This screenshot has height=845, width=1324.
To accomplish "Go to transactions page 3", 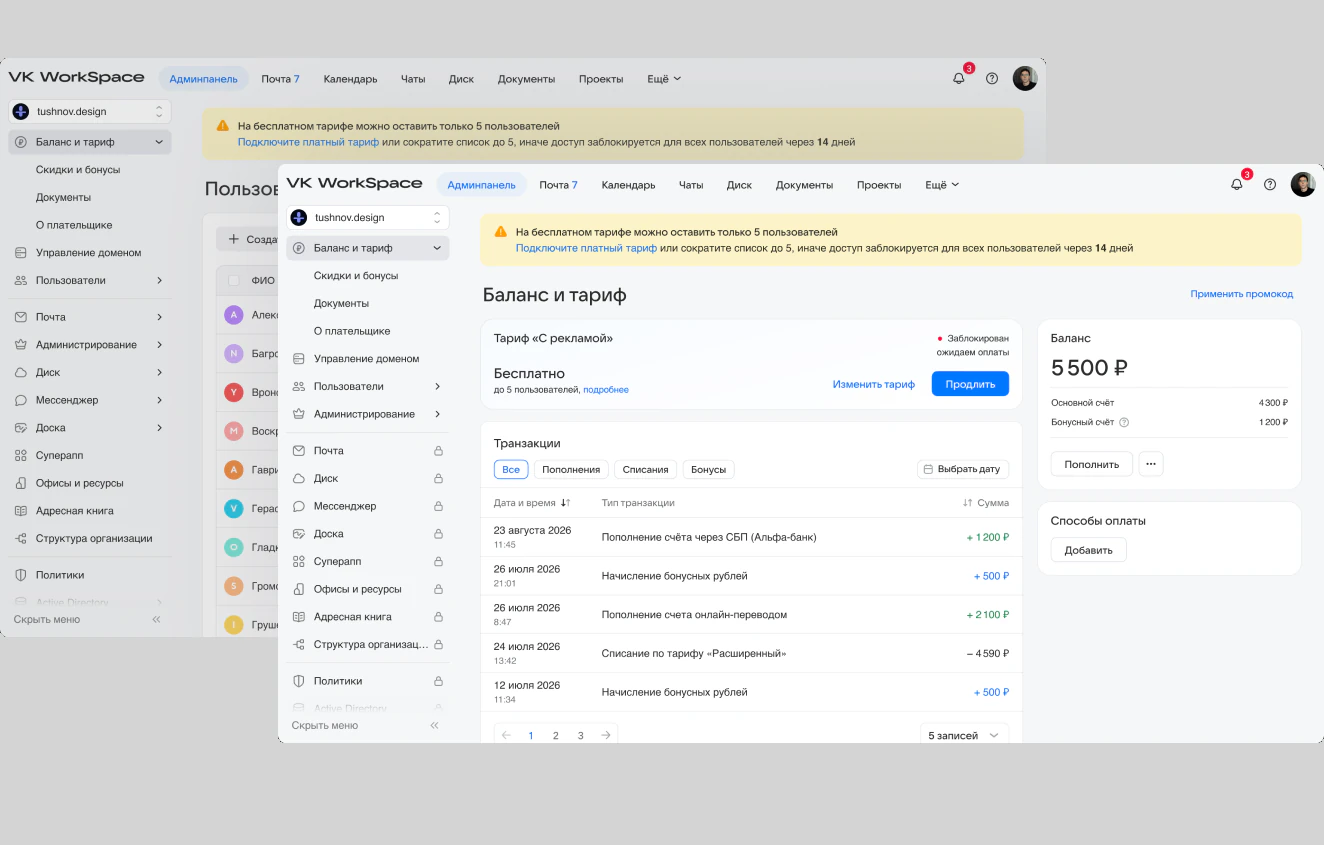I will [581, 735].
